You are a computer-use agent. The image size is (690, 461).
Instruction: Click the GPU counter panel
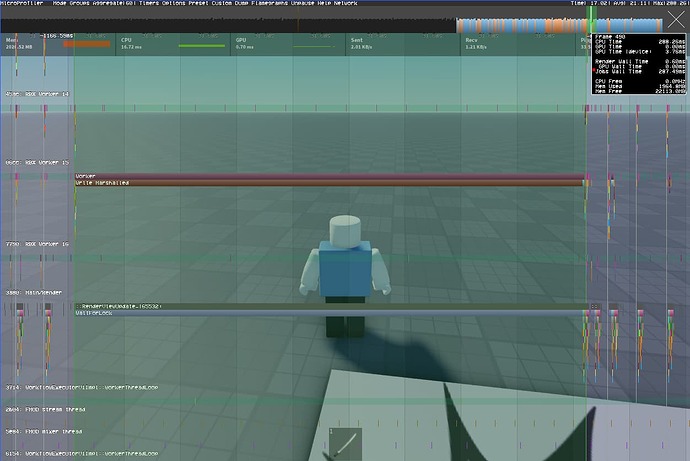pos(288,44)
